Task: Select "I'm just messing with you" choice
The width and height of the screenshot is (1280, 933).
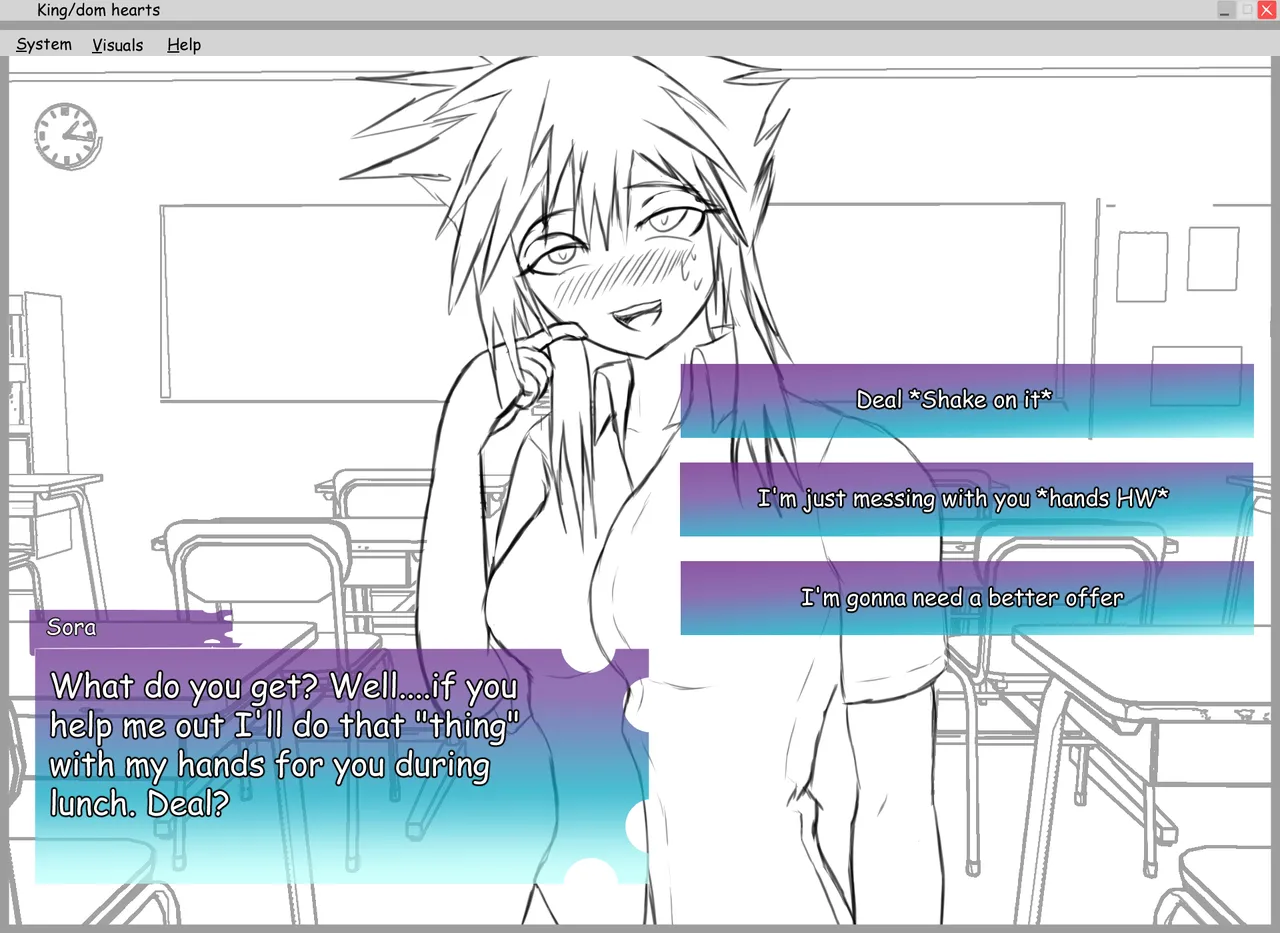Action: [x=966, y=499]
